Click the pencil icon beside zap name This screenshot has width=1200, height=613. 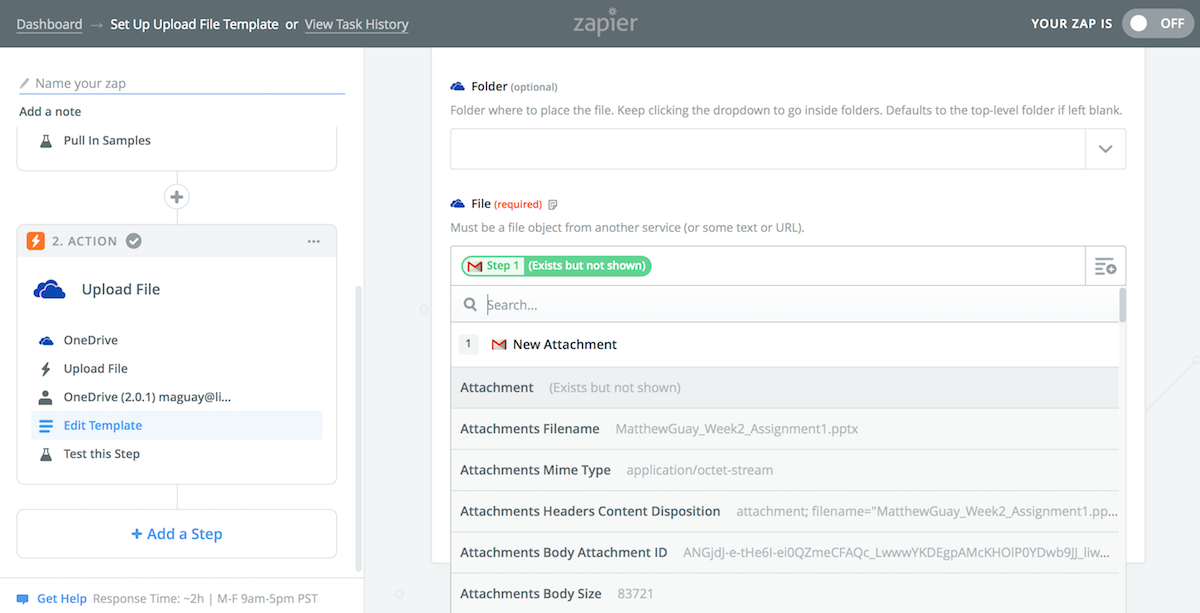pyautogui.click(x=25, y=84)
